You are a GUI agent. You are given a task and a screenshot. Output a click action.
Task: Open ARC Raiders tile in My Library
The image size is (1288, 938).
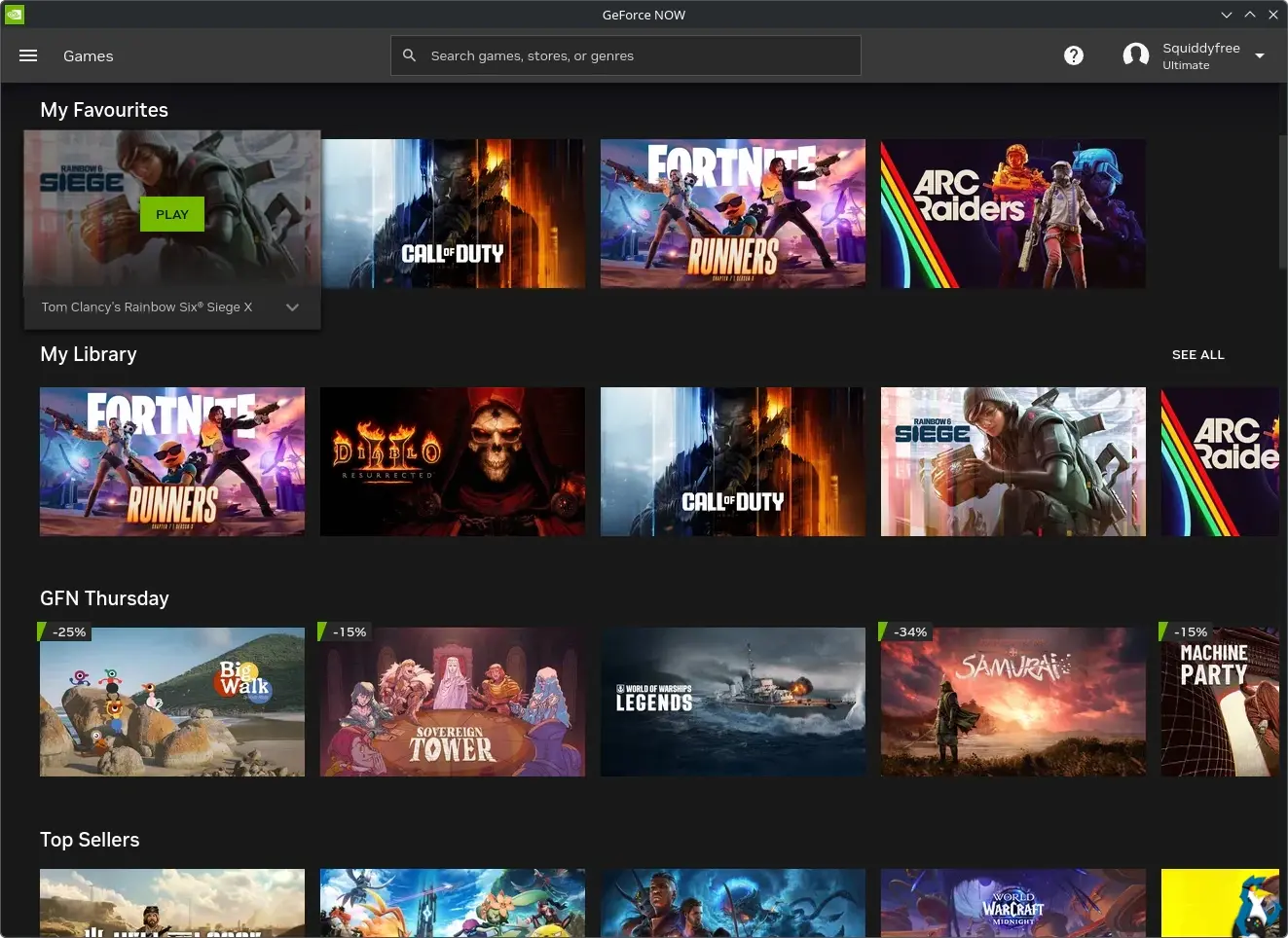click(1220, 462)
